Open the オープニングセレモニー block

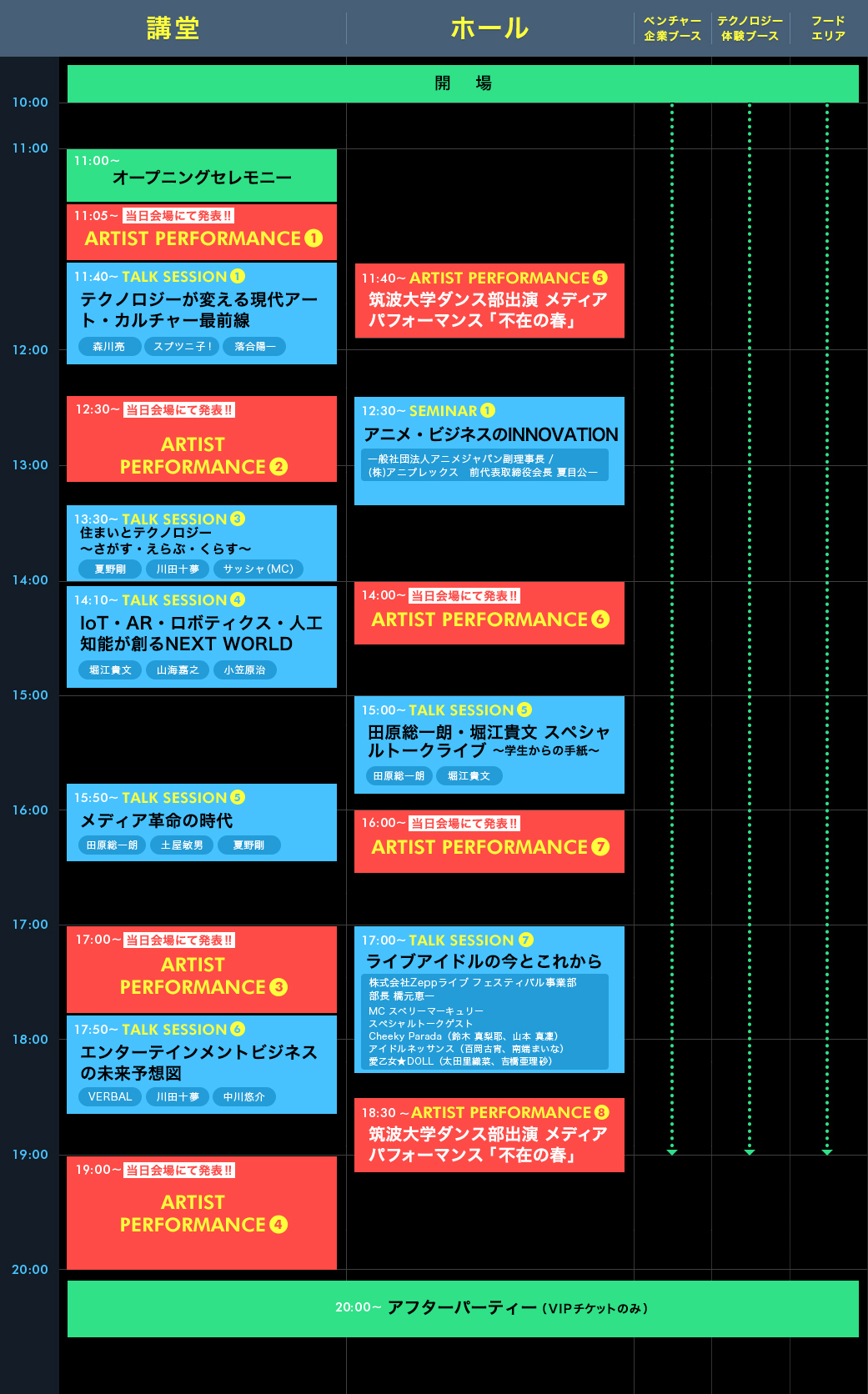[x=202, y=177]
